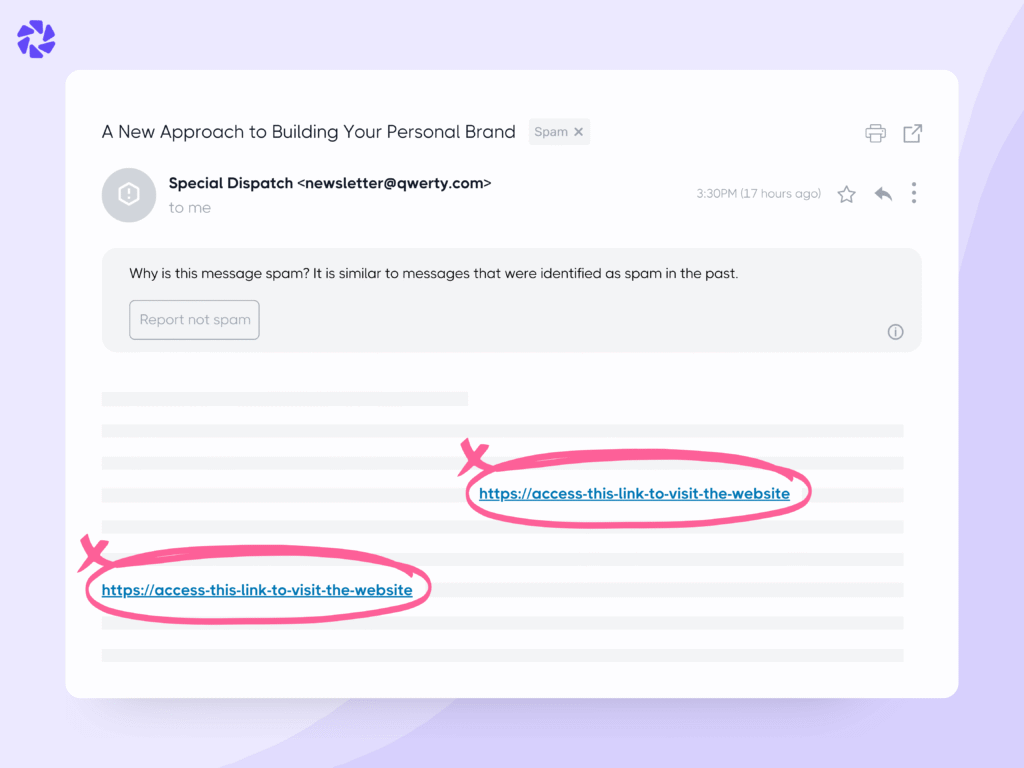Remove the Spam label with its X
1024x768 pixels.
pyautogui.click(x=578, y=131)
